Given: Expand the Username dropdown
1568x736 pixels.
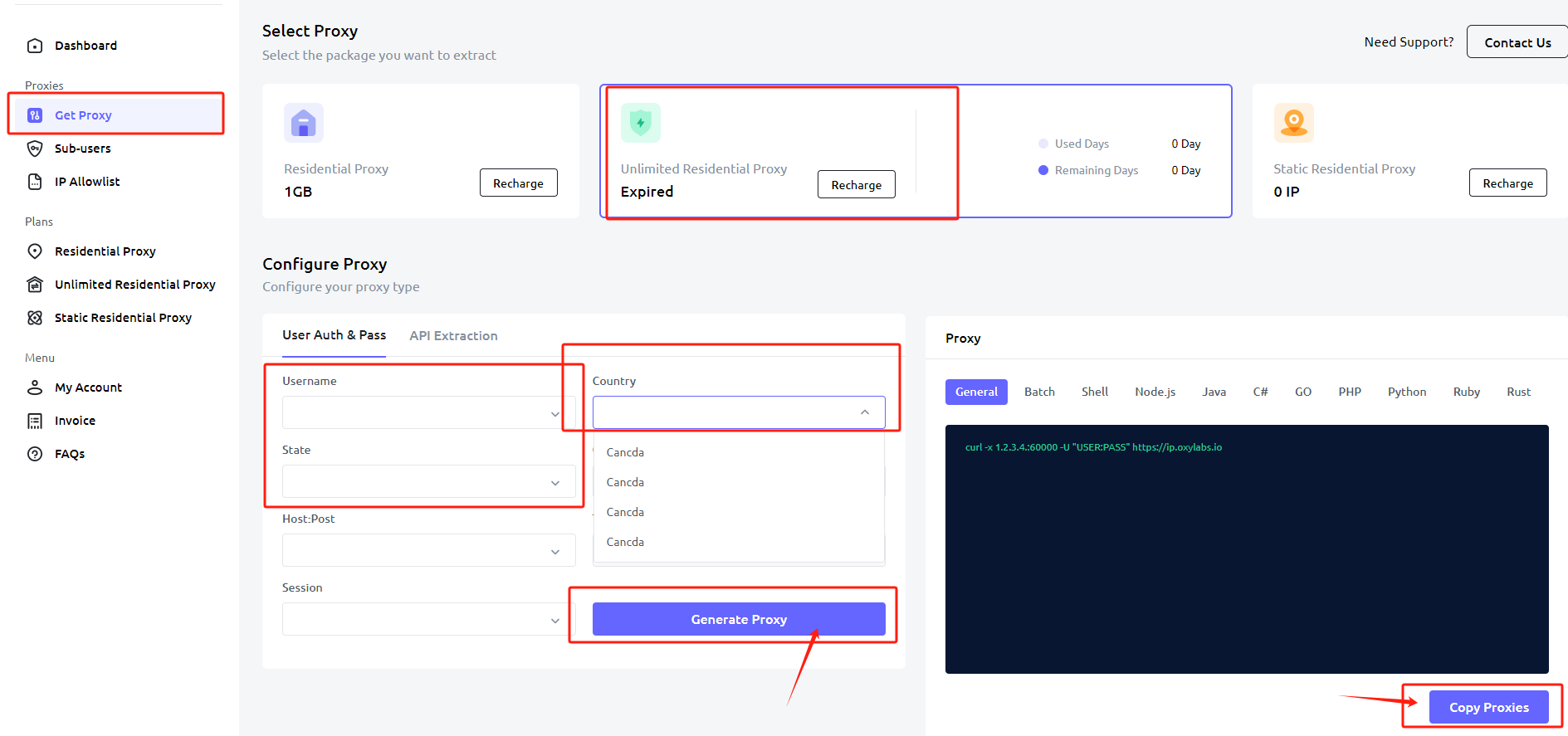Looking at the screenshot, I should (x=554, y=413).
